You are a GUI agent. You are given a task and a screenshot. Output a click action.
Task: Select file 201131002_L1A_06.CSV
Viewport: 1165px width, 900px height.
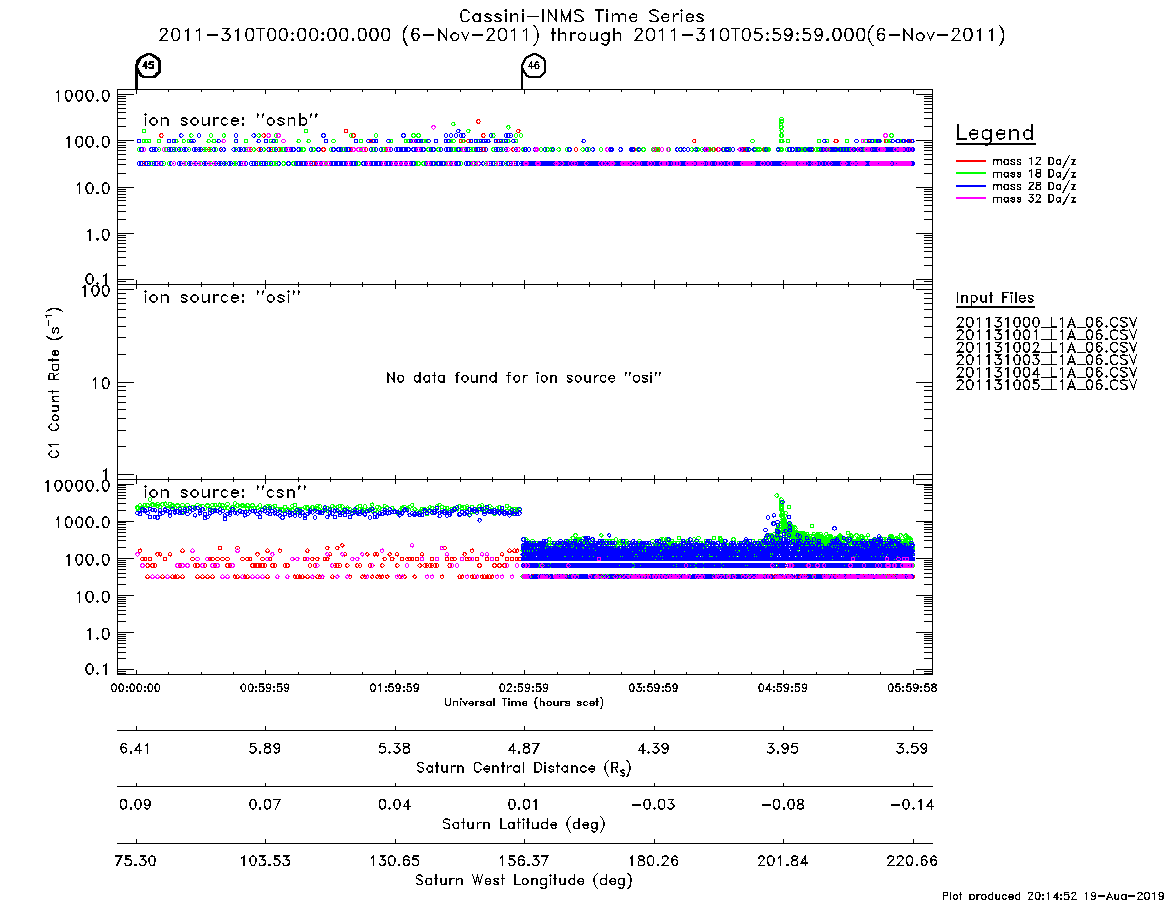pos(1046,348)
